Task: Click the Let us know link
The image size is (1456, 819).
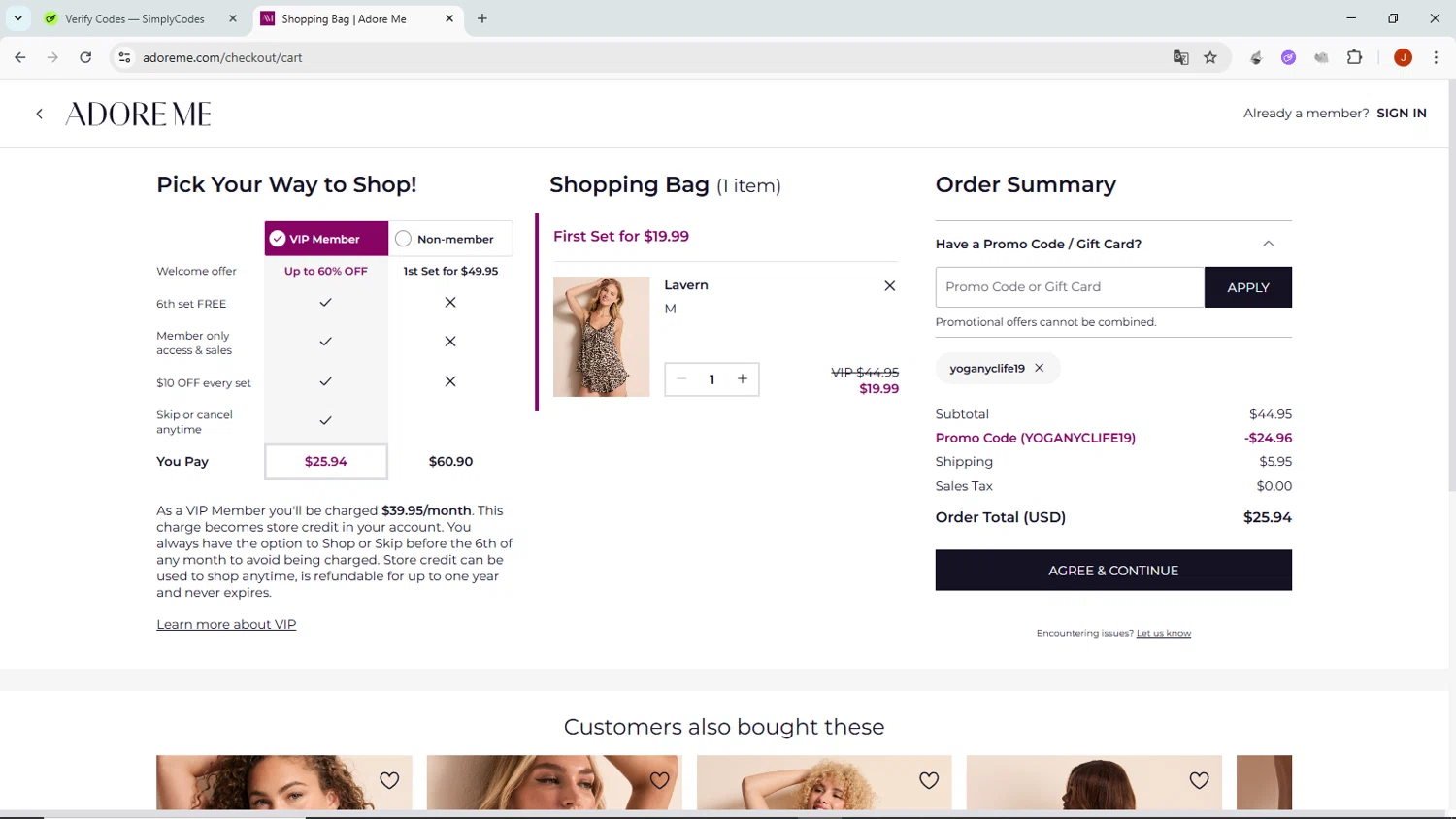Action: [x=1164, y=633]
